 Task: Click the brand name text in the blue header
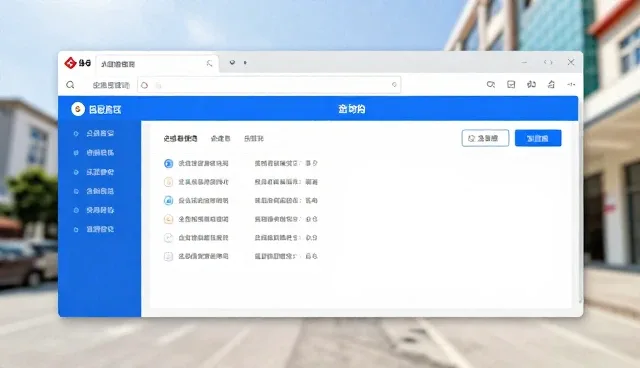coord(105,109)
